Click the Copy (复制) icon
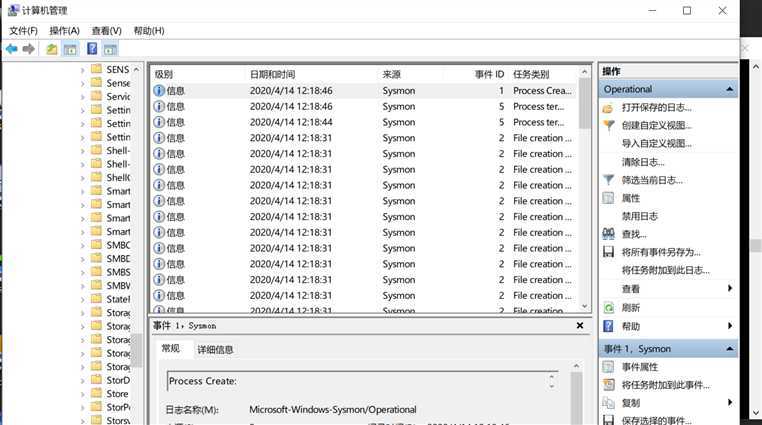Viewport: 762px width, 425px height. click(x=608, y=403)
